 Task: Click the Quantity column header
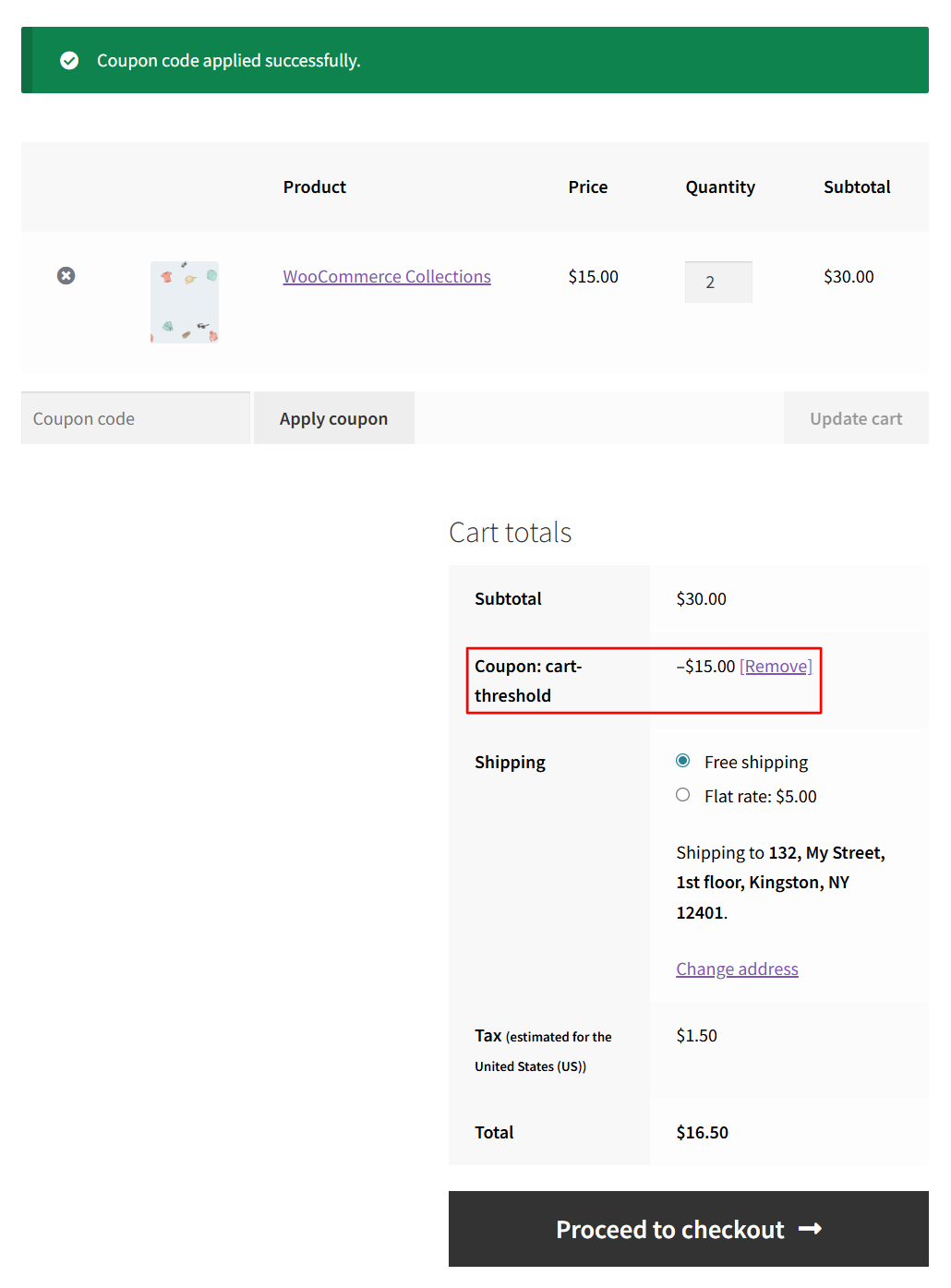coord(720,187)
